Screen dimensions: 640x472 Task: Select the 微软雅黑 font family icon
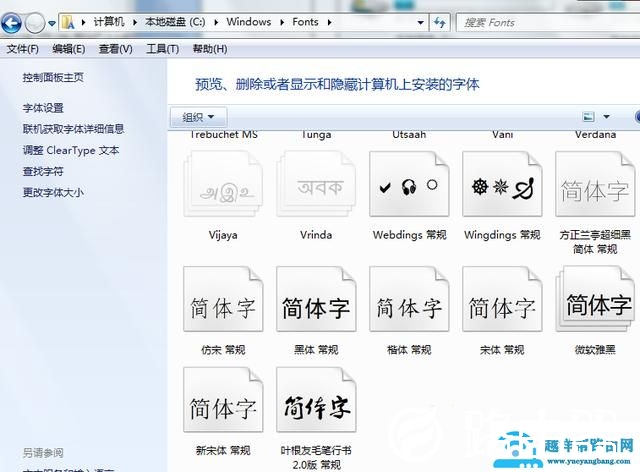[x=595, y=299]
